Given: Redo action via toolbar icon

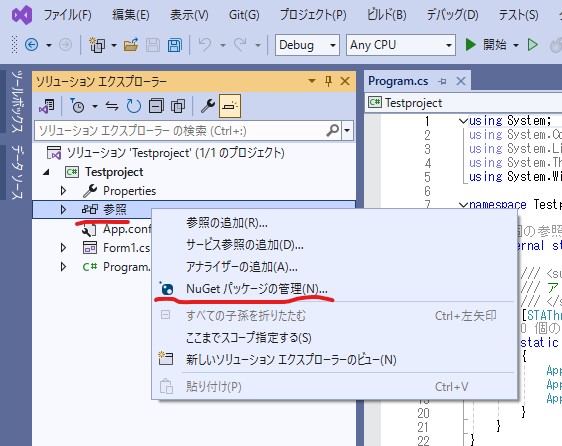Looking at the screenshot, I should pos(240,45).
